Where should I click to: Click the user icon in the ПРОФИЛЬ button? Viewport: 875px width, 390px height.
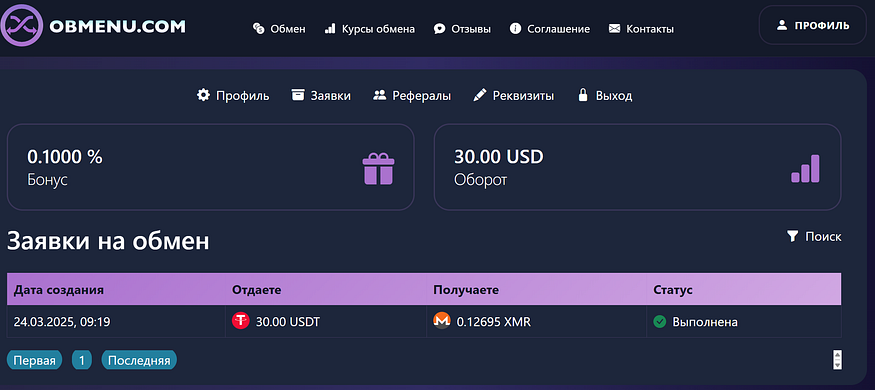782,25
